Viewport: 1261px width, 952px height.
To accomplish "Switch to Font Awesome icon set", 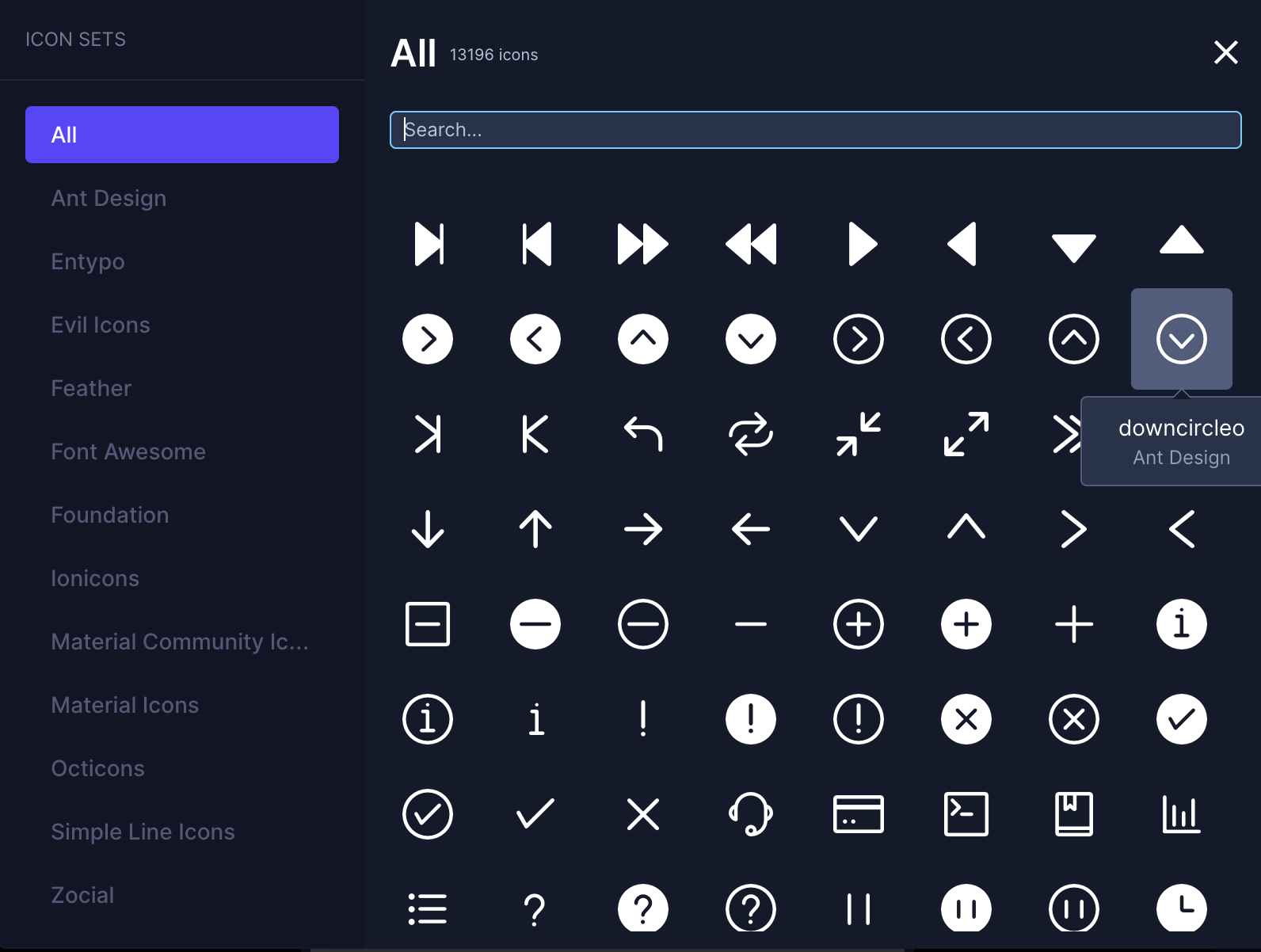I will click(x=128, y=451).
